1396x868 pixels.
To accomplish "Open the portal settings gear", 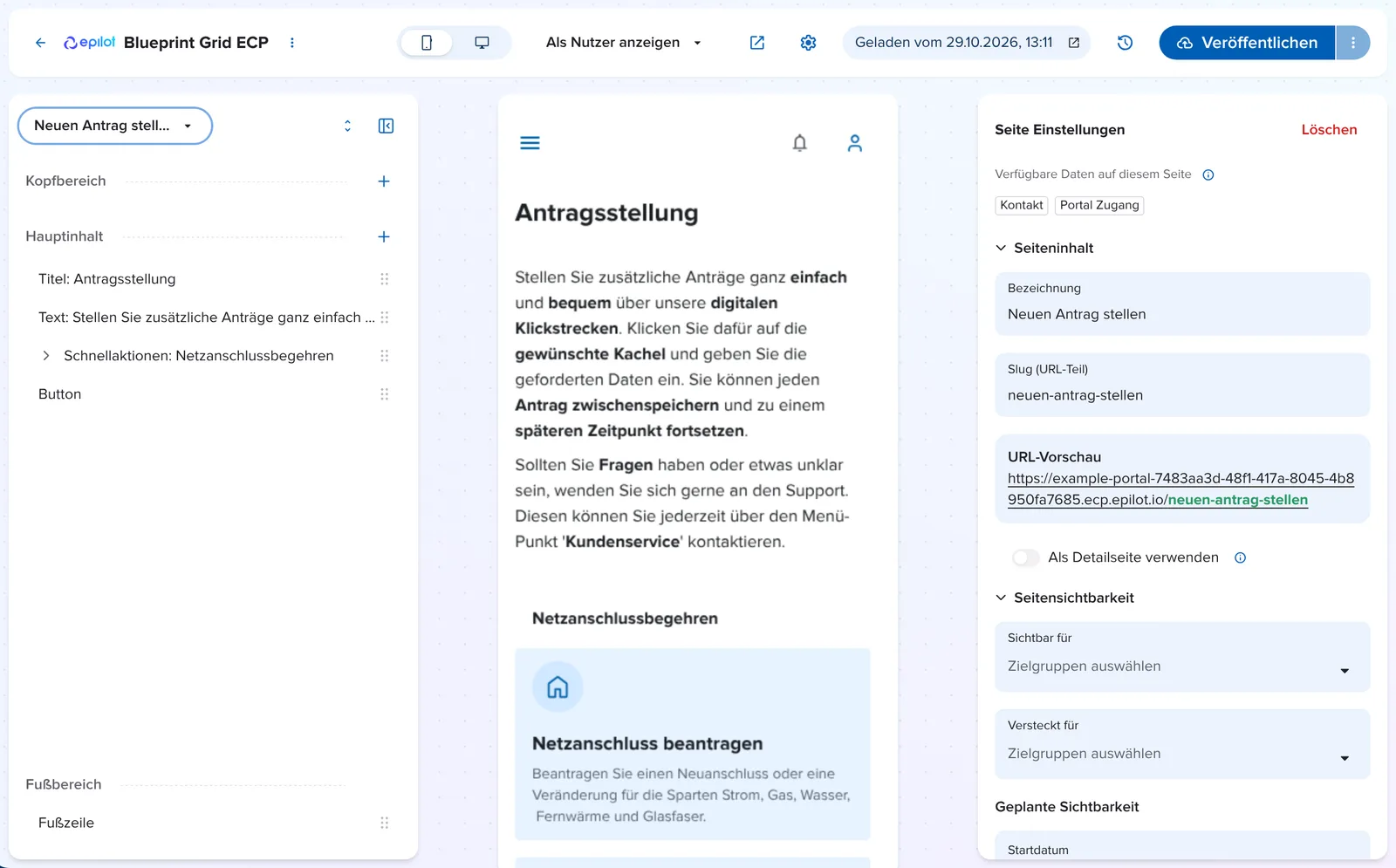I will (x=809, y=43).
